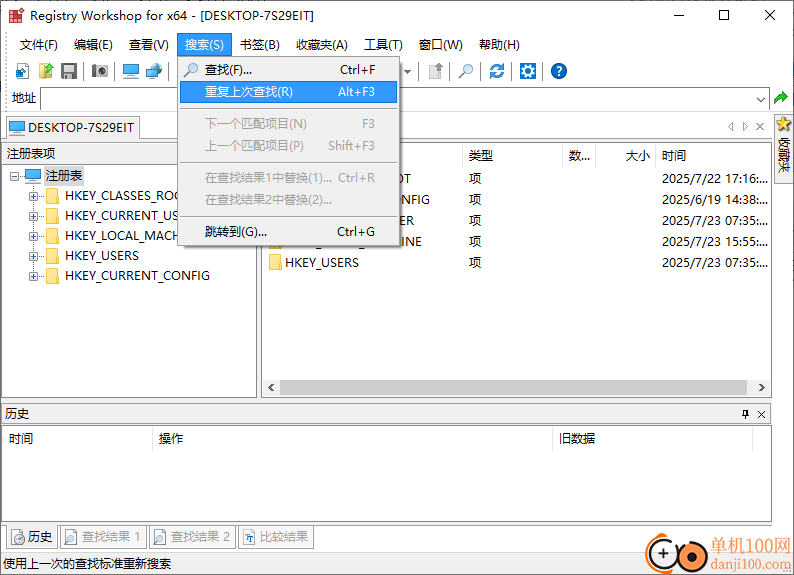The height and width of the screenshot is (575, 794).
Task: Expand the HKEY_CURRENT_USER tree node
Action: tap(33, 216)
